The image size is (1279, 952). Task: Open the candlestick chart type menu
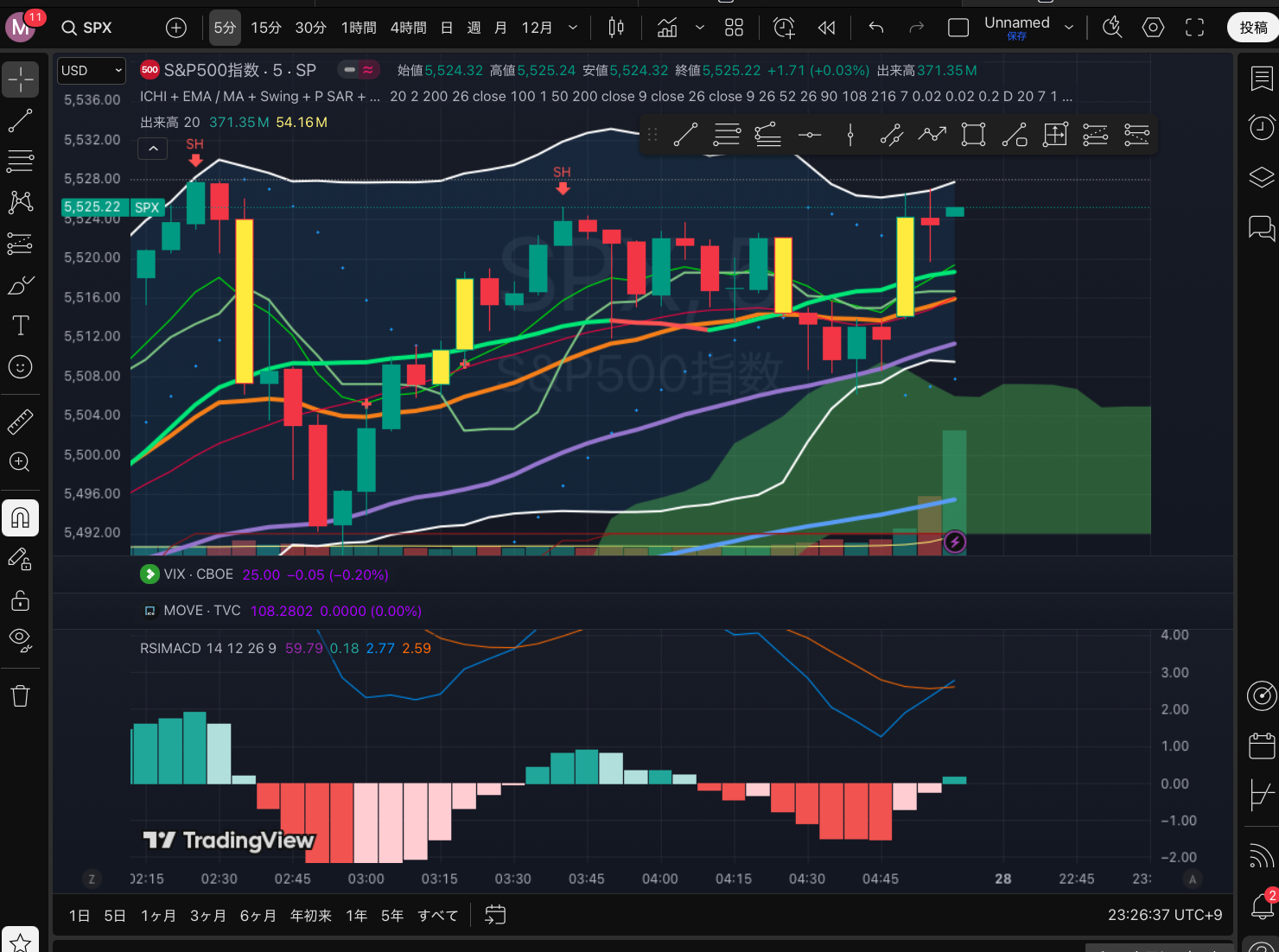[x=616, y=28]
